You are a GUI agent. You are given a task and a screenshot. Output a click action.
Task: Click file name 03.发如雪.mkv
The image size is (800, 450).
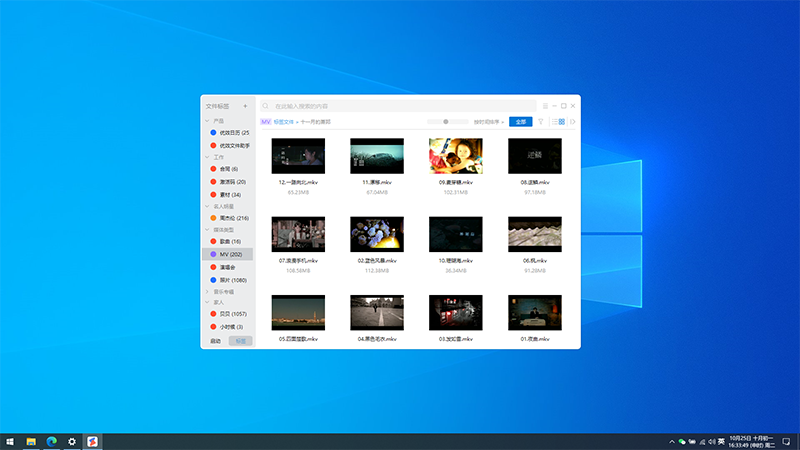pos(456,339)
